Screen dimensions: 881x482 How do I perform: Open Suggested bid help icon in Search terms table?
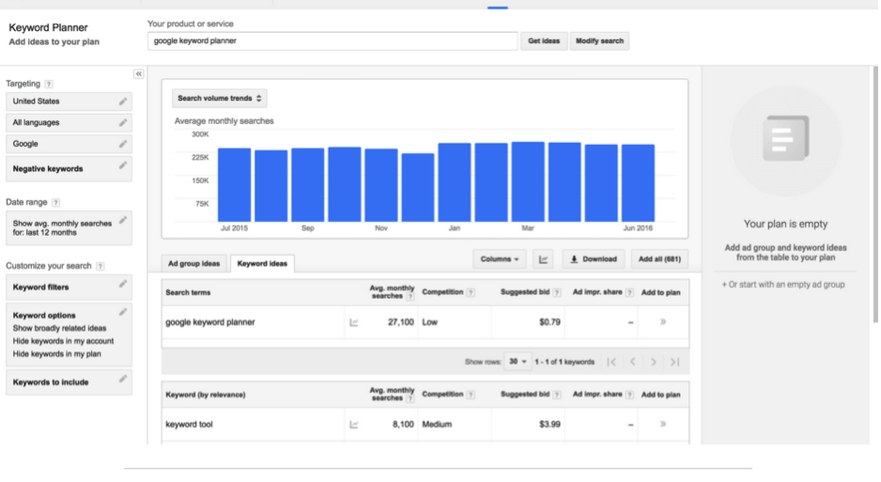click(x=557, y=293)
